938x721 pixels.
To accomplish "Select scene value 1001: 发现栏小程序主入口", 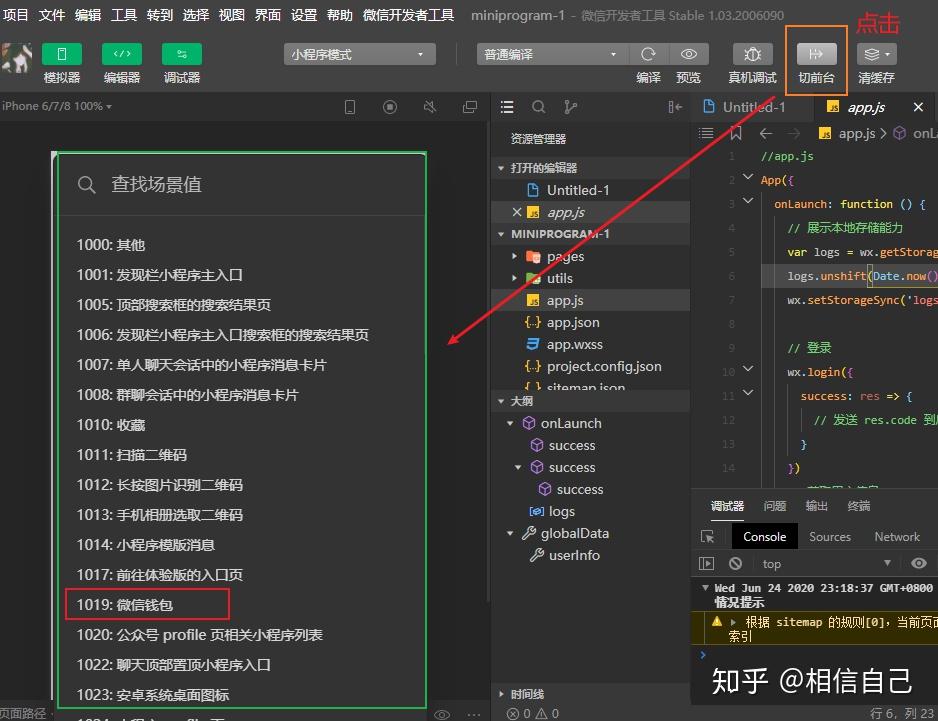I will point(160,275).
